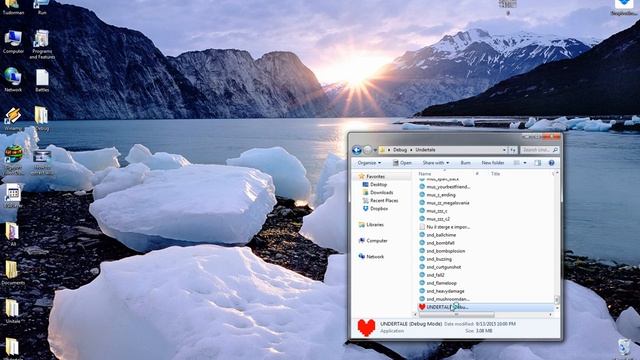
Task: Select Computer in the navigation pane
Action: [x=377, y=241]
